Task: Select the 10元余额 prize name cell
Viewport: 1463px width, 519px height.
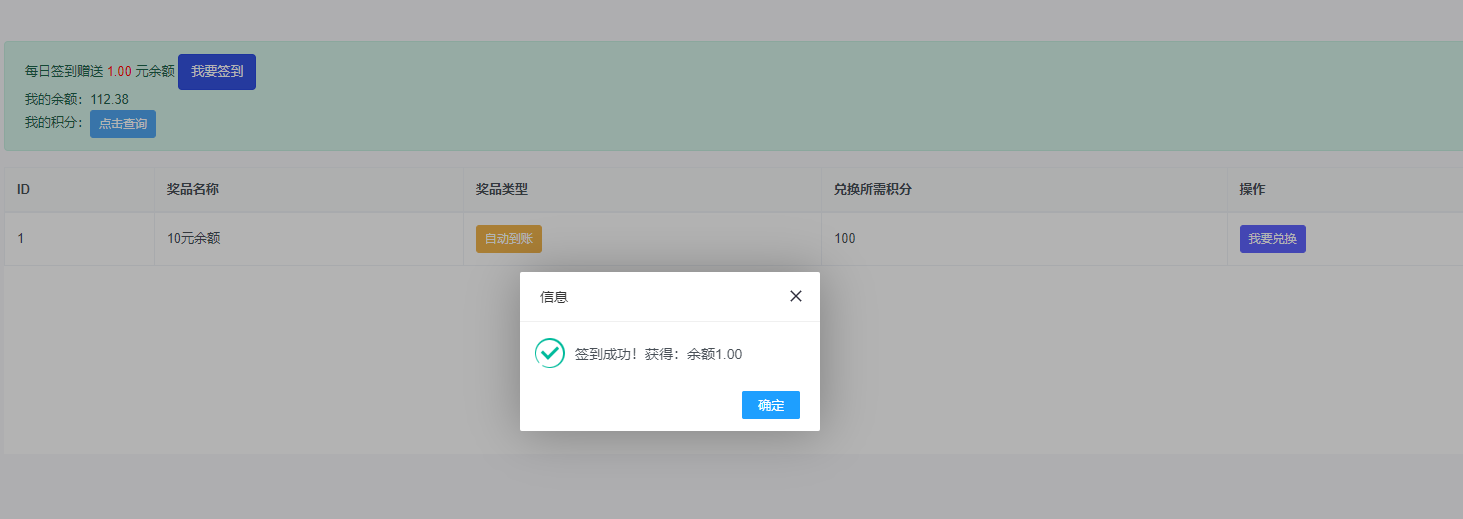Action: coord(194,239)
